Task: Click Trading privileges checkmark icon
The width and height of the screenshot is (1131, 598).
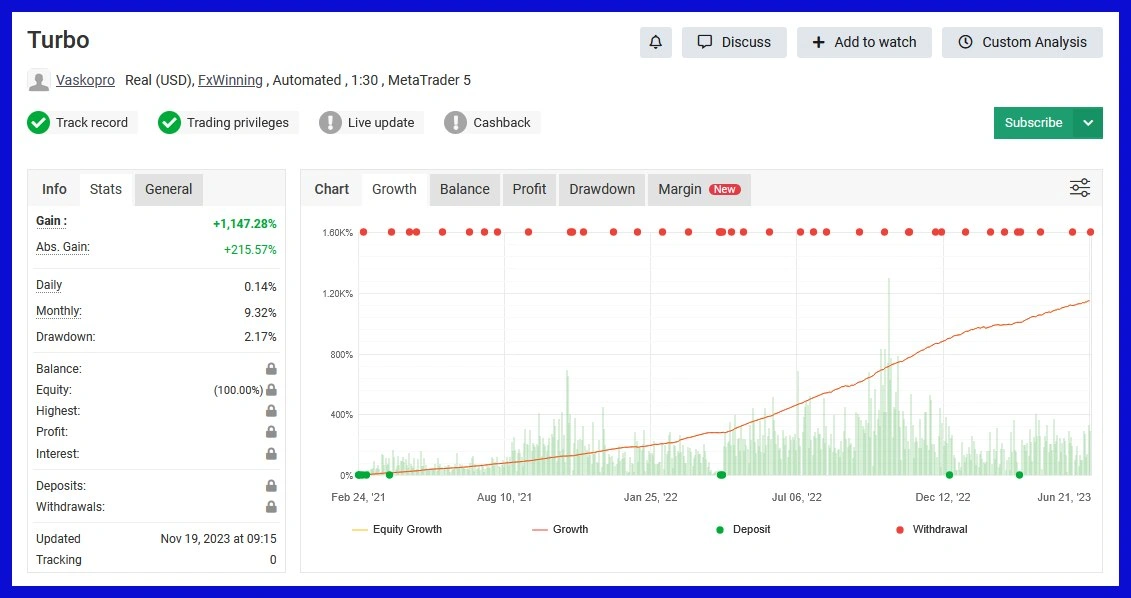Action: (170, 123)
